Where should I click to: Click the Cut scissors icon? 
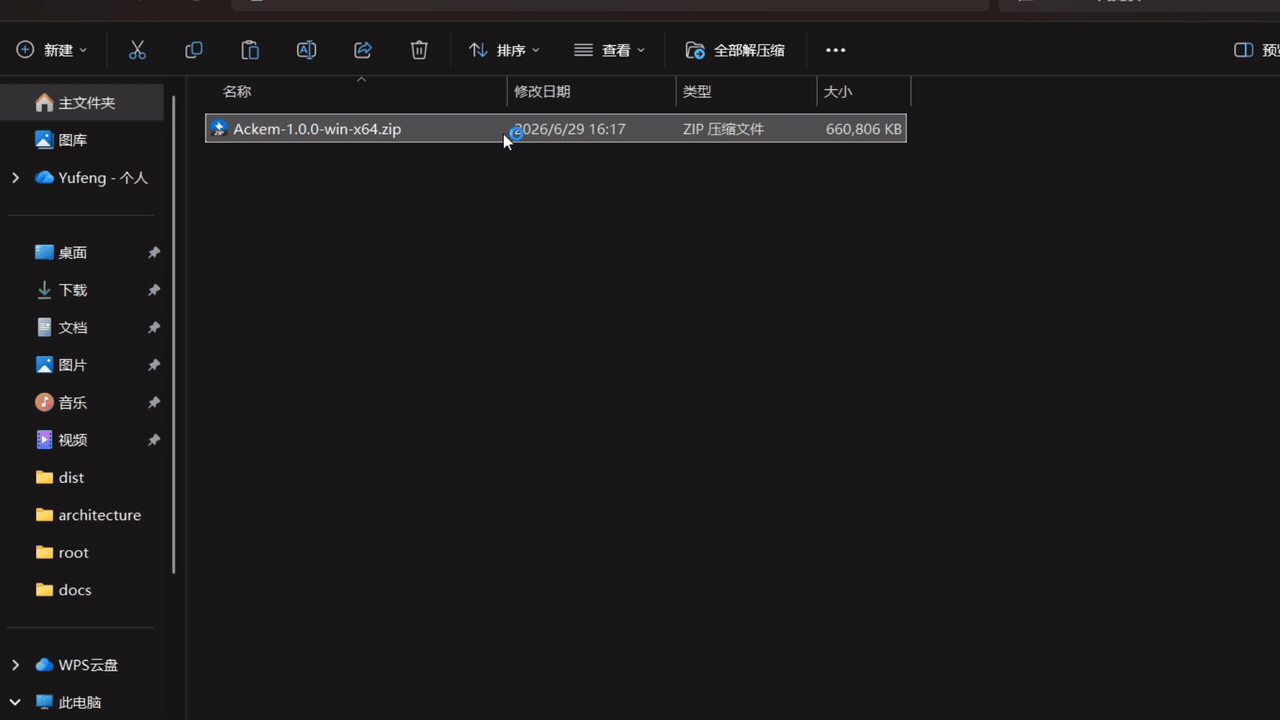coord(138,50)
